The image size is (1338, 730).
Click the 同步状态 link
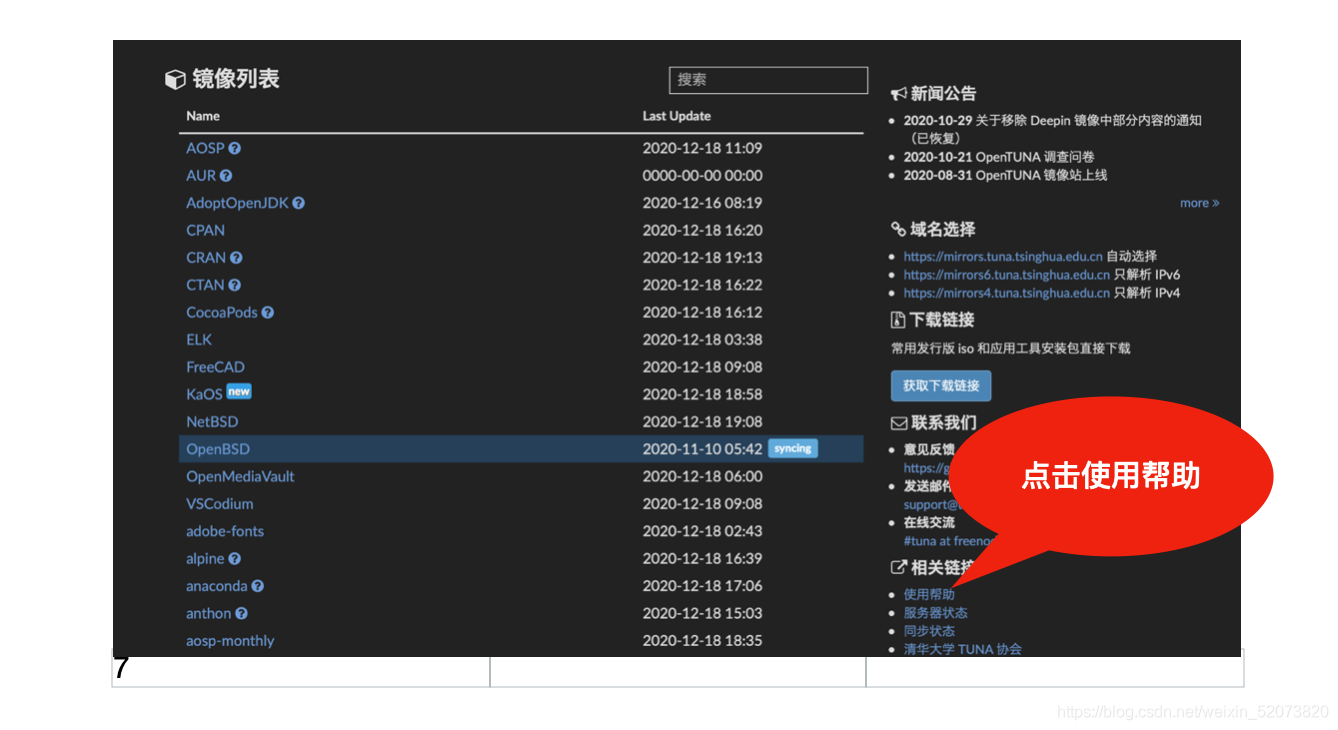(x=929, y=631)
